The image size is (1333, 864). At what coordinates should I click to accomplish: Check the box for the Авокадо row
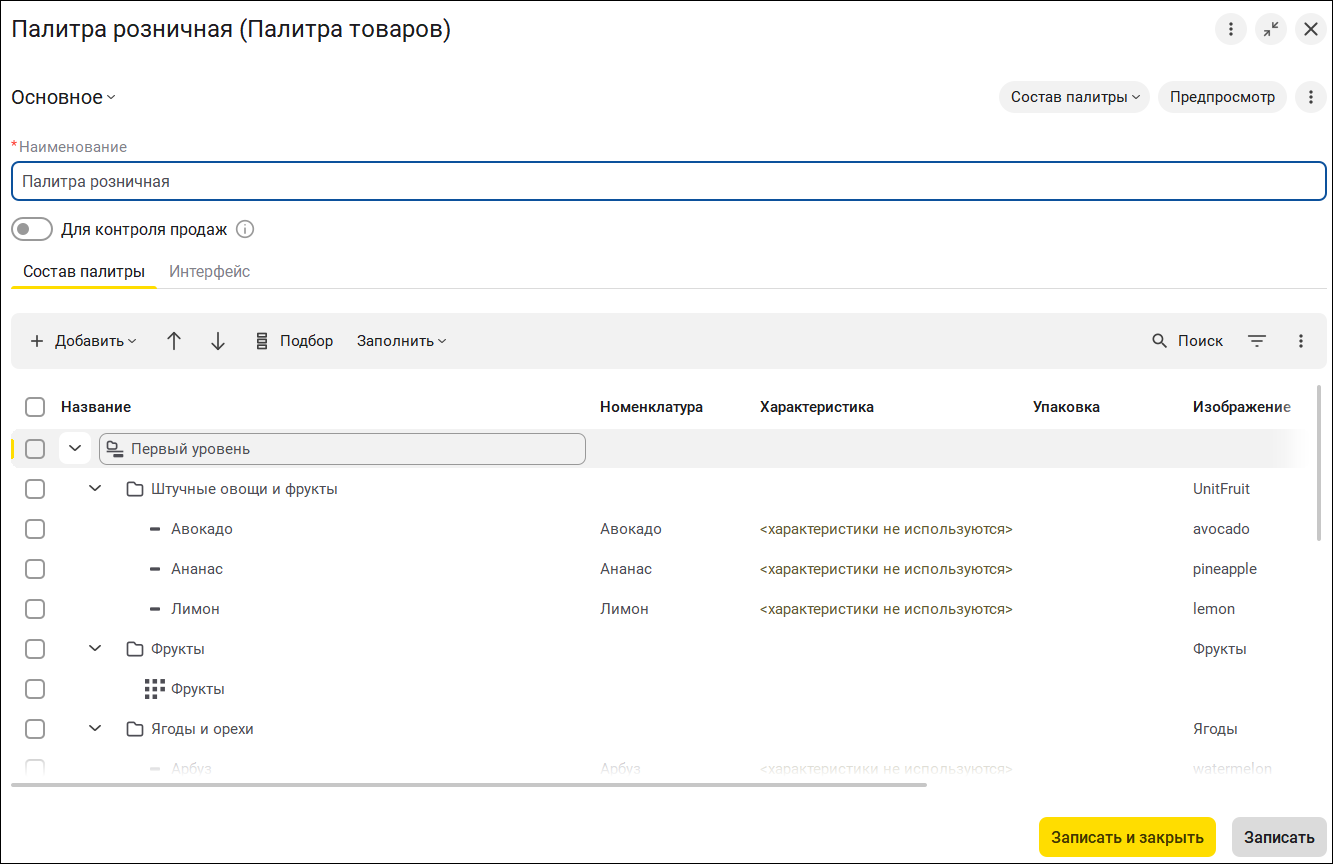point(35,529)
